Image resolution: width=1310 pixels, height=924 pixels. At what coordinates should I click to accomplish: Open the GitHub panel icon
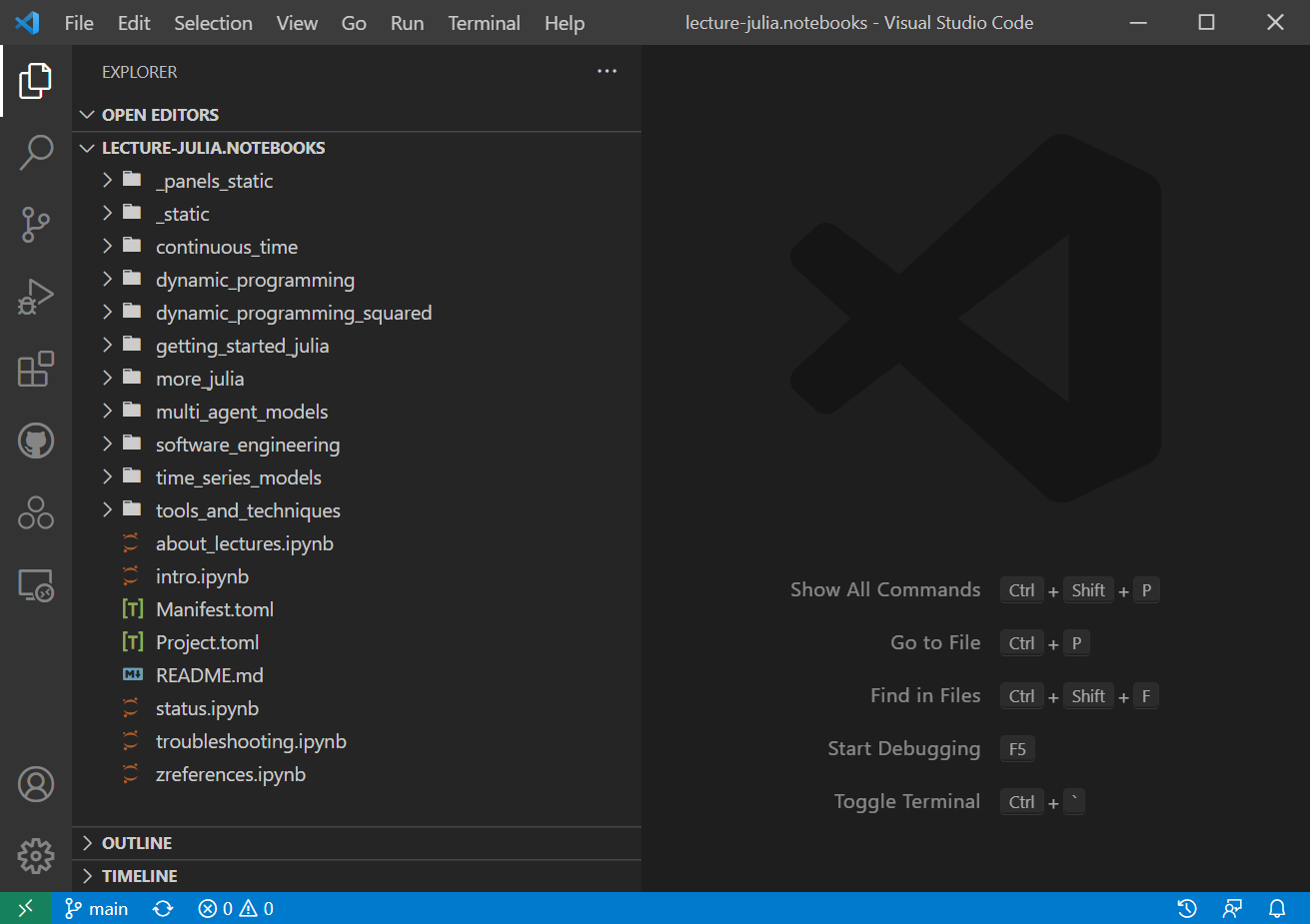tap(36, 441)
